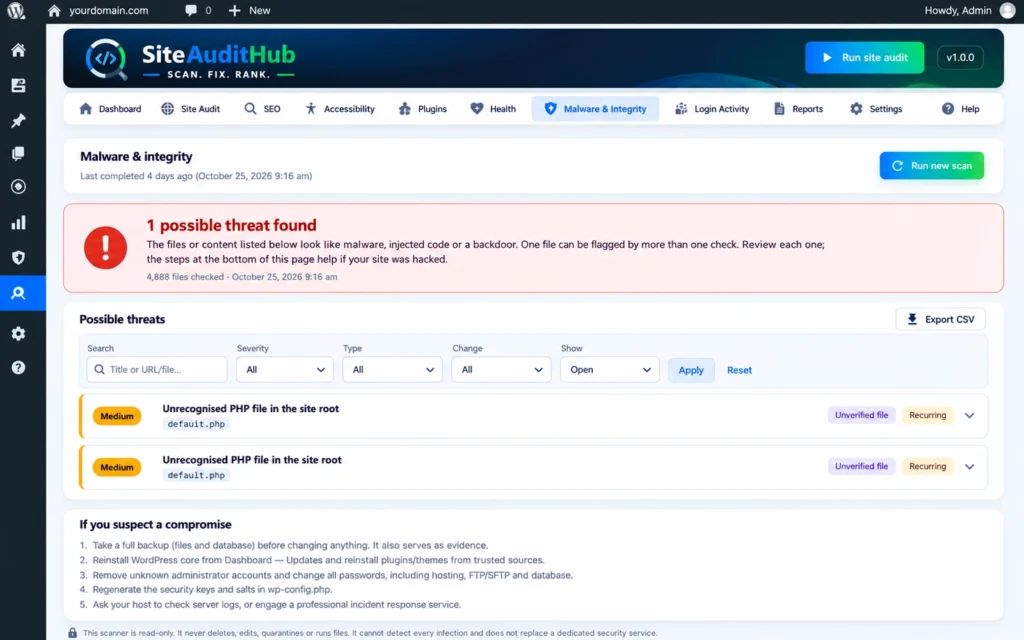Switch to the SEO tab
The width and height of the screenshot is (1024, 640).
coord(263,108)
